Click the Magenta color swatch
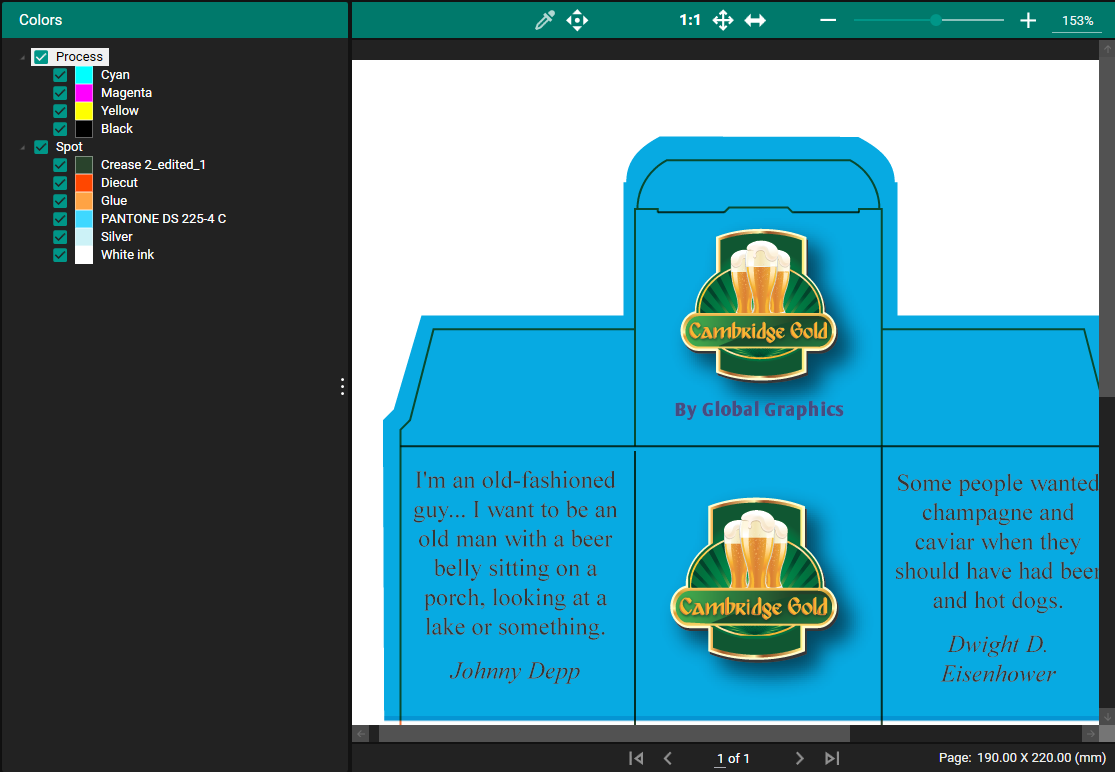The width and height of the screenshot is (1115, 772). point(84,93)
